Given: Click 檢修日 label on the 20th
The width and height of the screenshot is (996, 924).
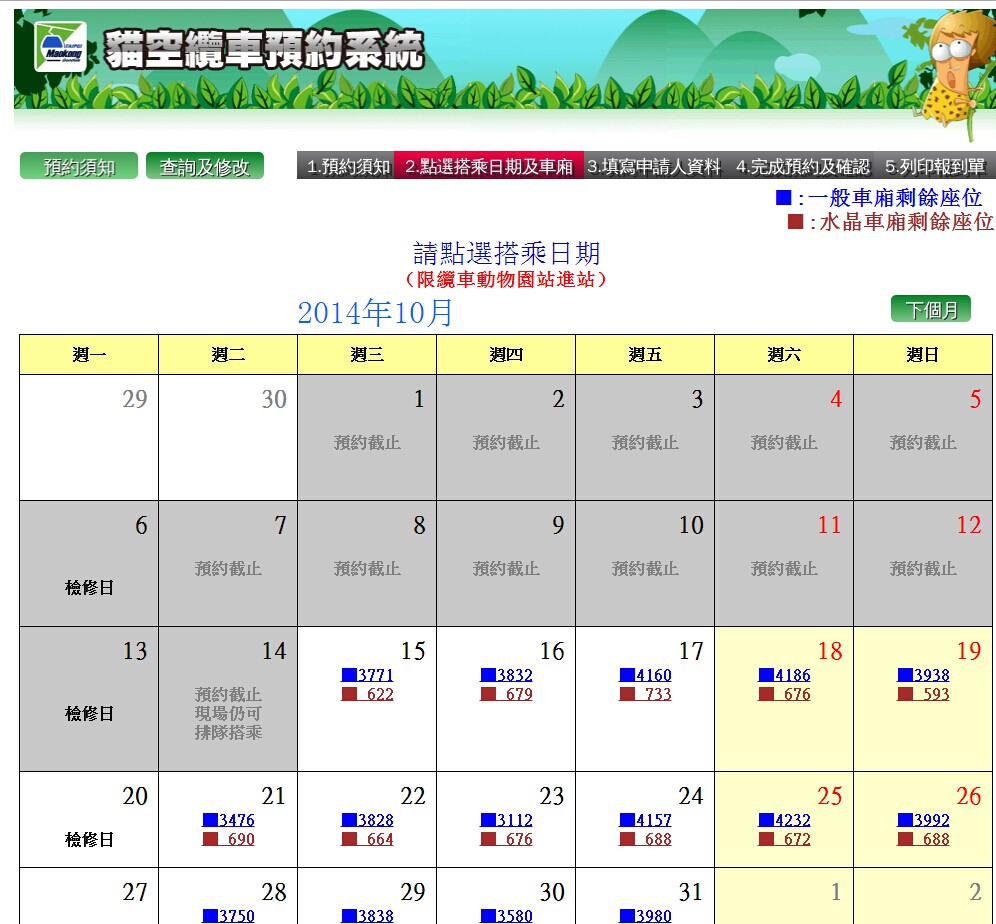Looking at the screenshot, I should pyautogui.click(x=89, y=840).
